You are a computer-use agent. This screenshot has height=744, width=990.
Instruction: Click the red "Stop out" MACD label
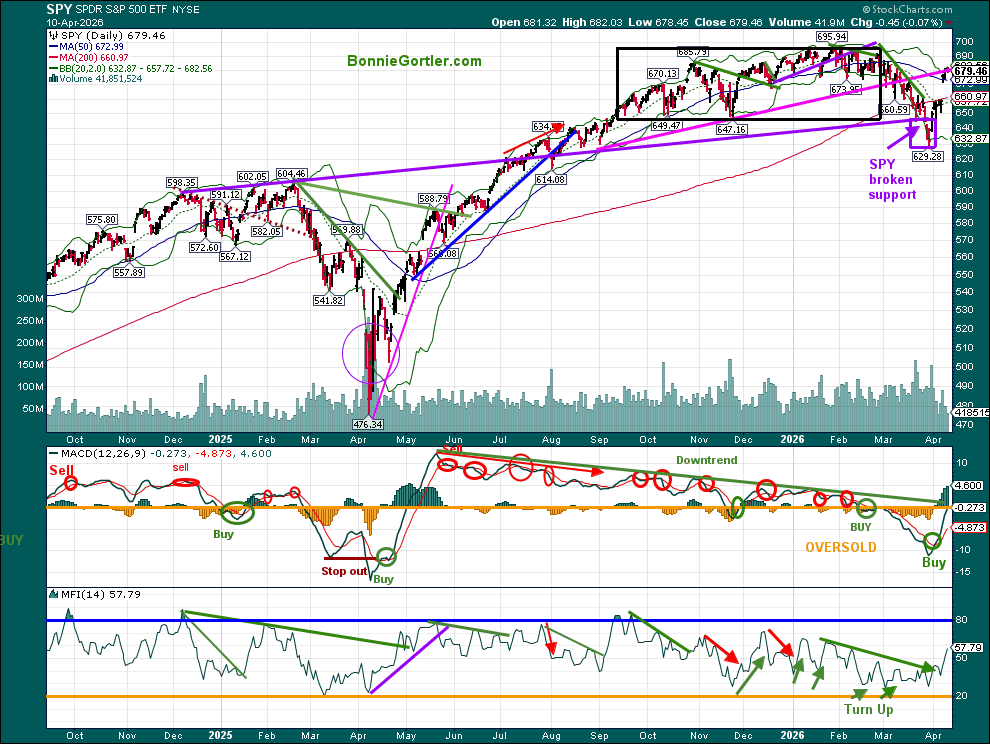[x=344, y=571]
